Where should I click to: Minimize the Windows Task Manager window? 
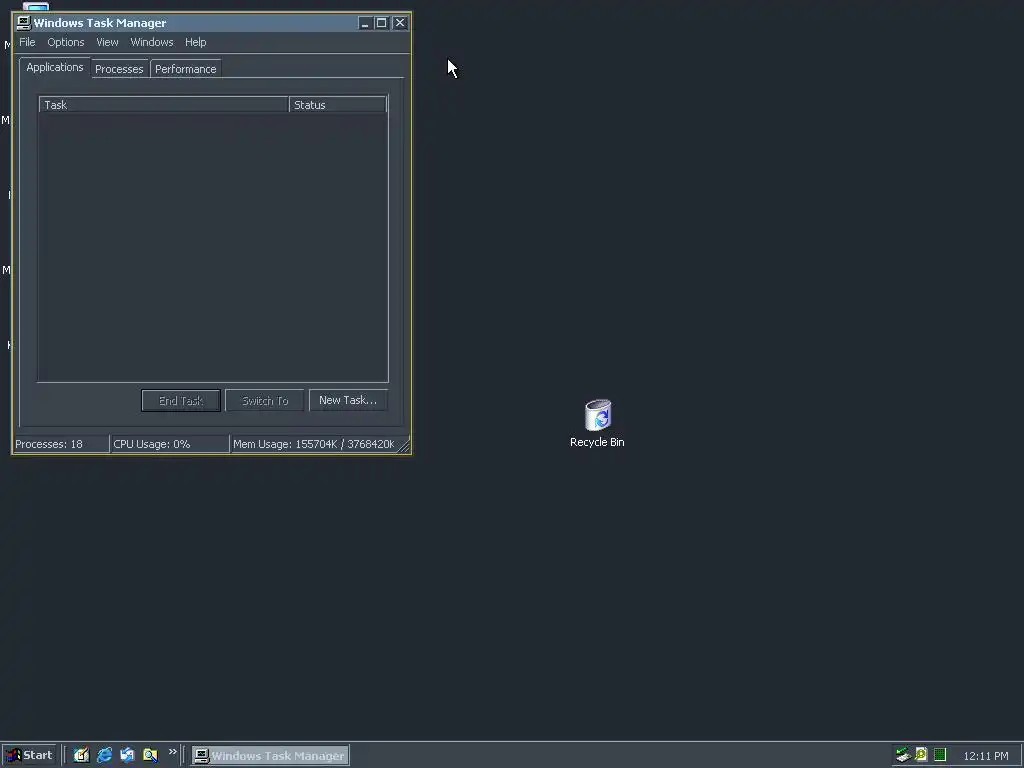(x=365, y=23)
